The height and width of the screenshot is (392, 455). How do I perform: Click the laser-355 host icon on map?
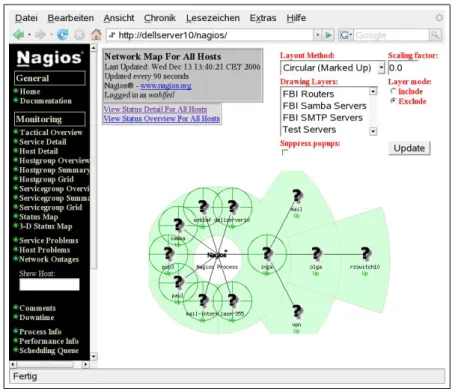[x=232, y=301]
